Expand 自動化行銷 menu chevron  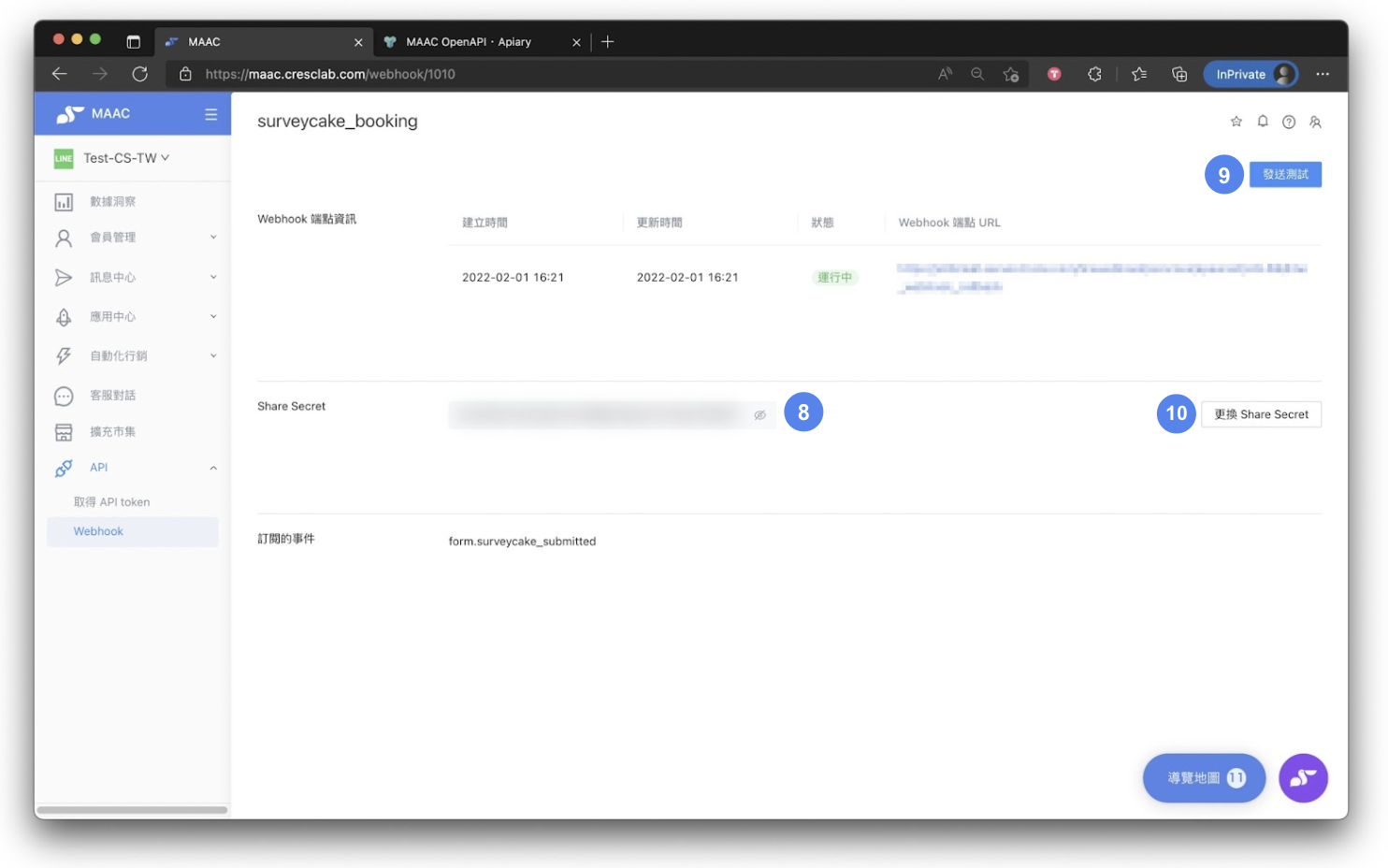tap(213, 356)
